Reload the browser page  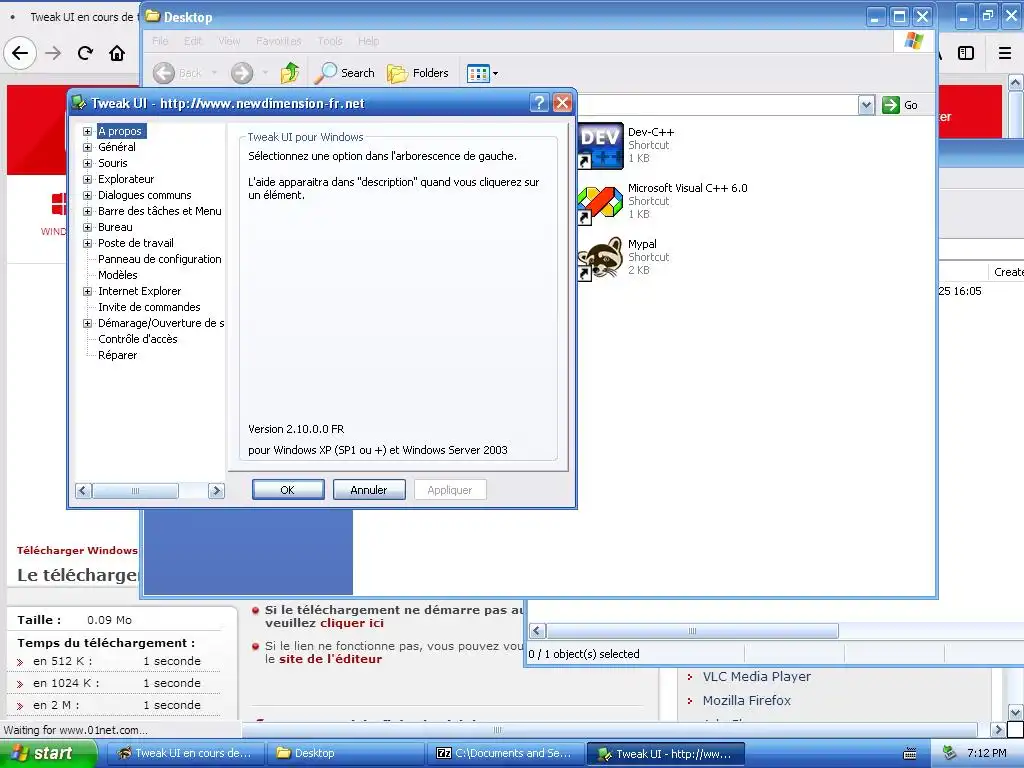pyautogui.click(x=85, y=53)
